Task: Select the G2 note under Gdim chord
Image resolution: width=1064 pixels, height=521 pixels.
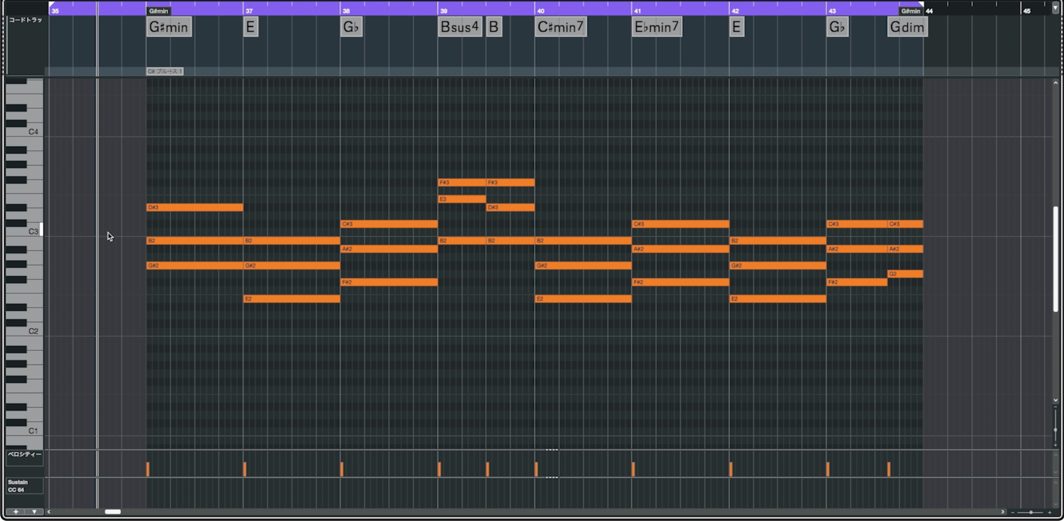Action: coord(905,273)
